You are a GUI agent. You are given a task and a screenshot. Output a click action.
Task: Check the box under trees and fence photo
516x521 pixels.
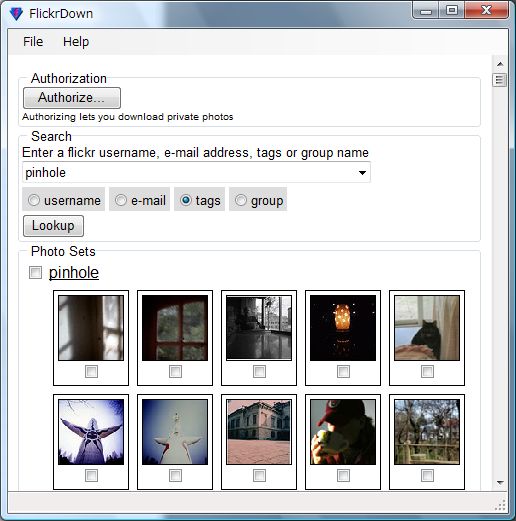point(427,476)
